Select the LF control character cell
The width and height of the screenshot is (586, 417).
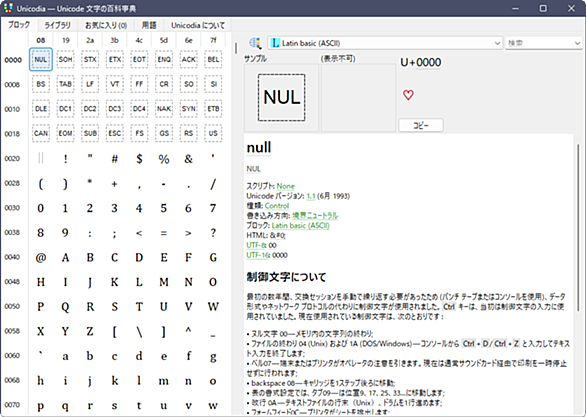tap(90, 84)
